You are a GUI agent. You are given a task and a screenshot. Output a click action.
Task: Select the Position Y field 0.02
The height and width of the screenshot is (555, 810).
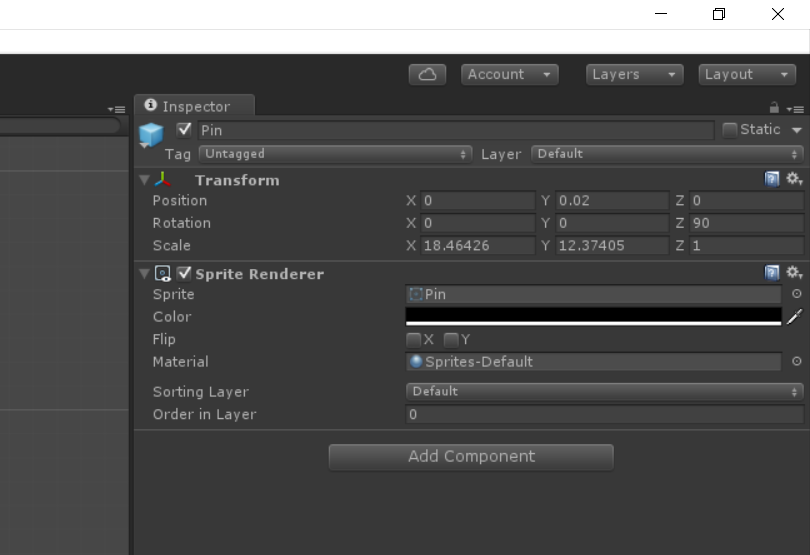point(612,201)
